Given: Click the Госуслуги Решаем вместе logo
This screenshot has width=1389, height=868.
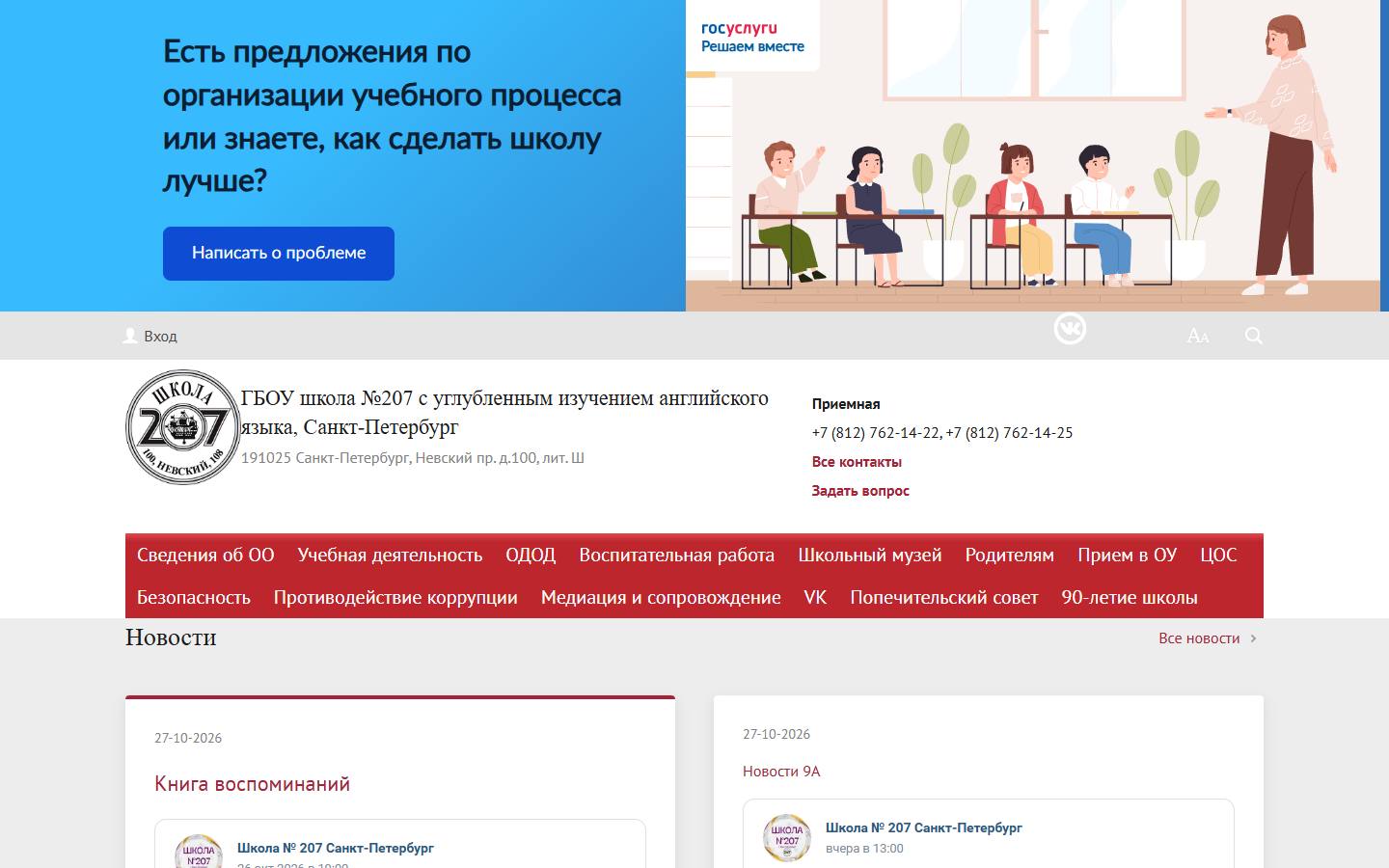Looking at the screenshot, I should (752, 37).
